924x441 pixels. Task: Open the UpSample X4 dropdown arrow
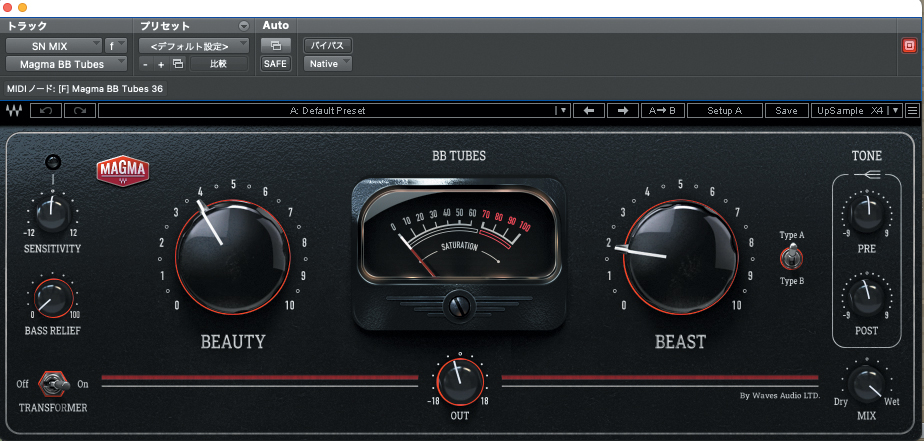(895, 110)
